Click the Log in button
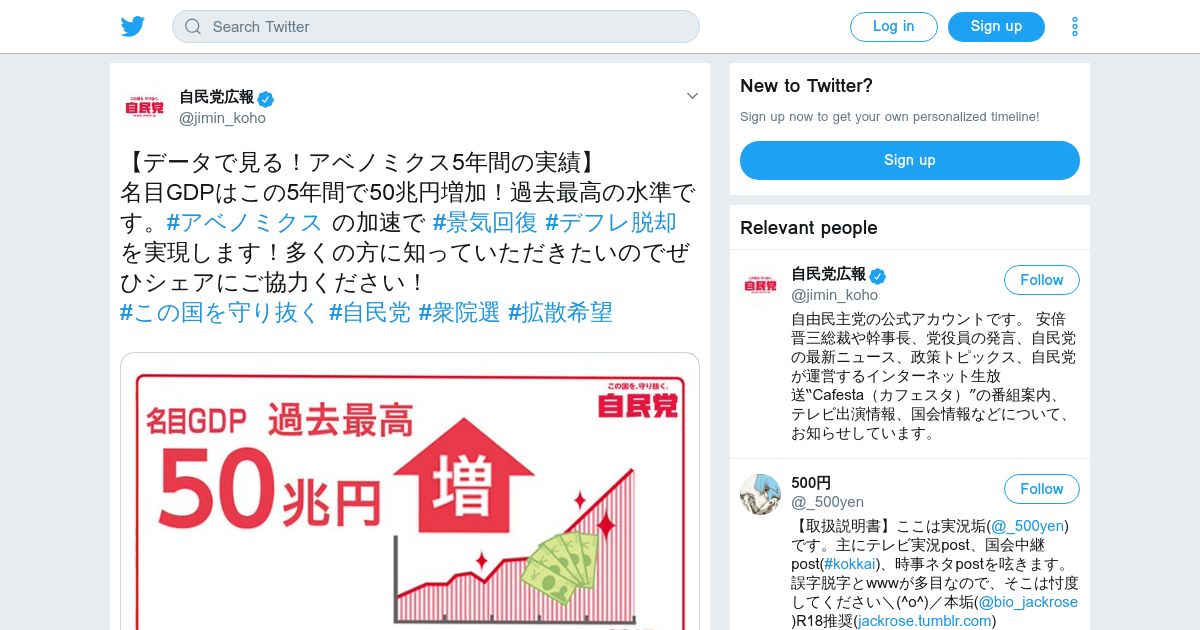Viewport: 1200px width, 630px height. 894,27
